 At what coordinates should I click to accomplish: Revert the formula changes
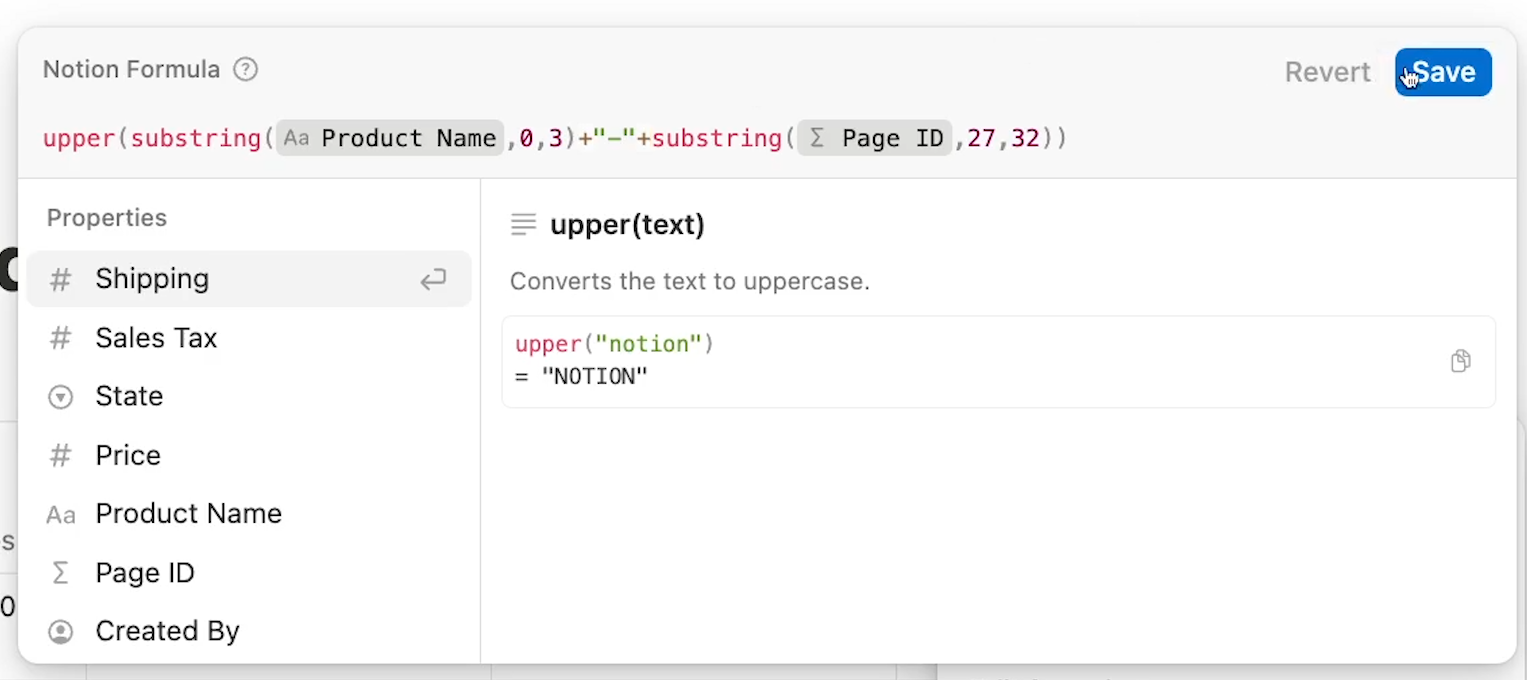(1327, 72)
